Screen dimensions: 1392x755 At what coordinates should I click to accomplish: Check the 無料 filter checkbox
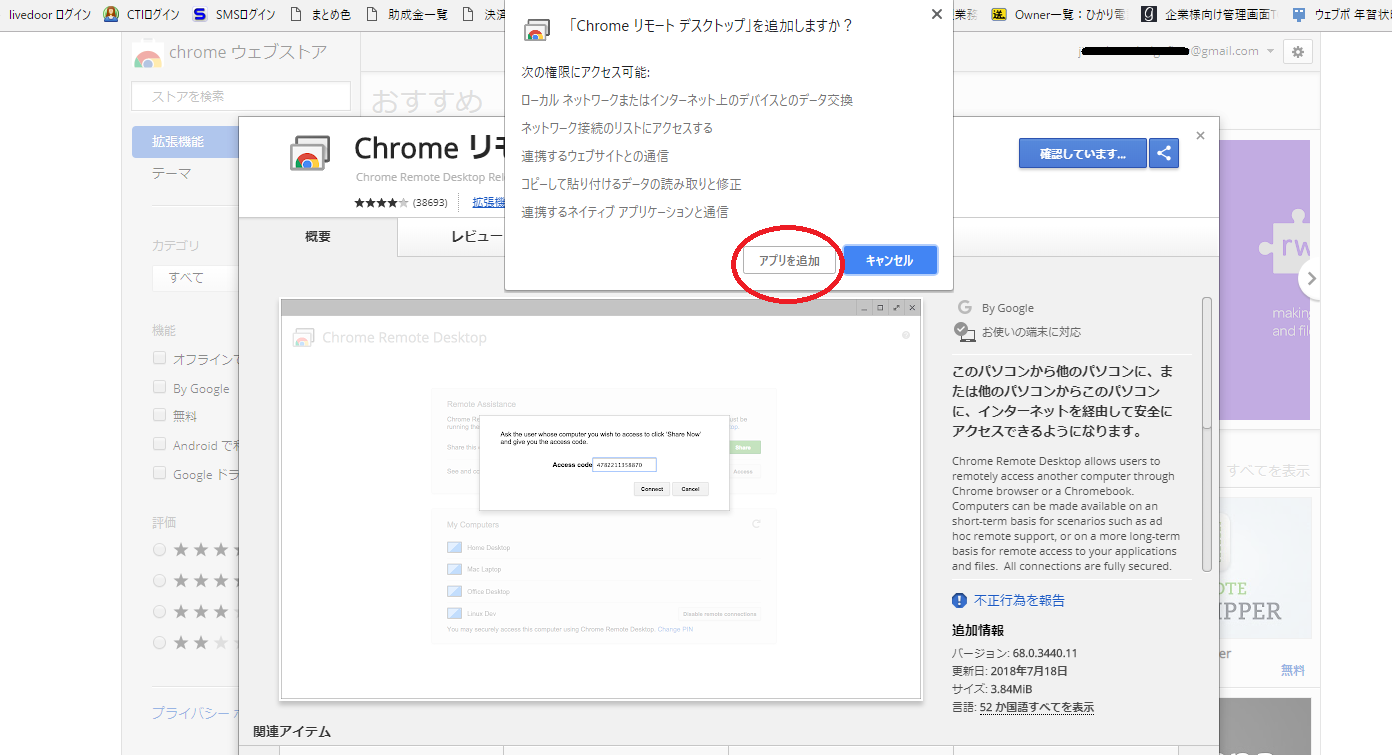pyautogui.click(x=159, y=415)
